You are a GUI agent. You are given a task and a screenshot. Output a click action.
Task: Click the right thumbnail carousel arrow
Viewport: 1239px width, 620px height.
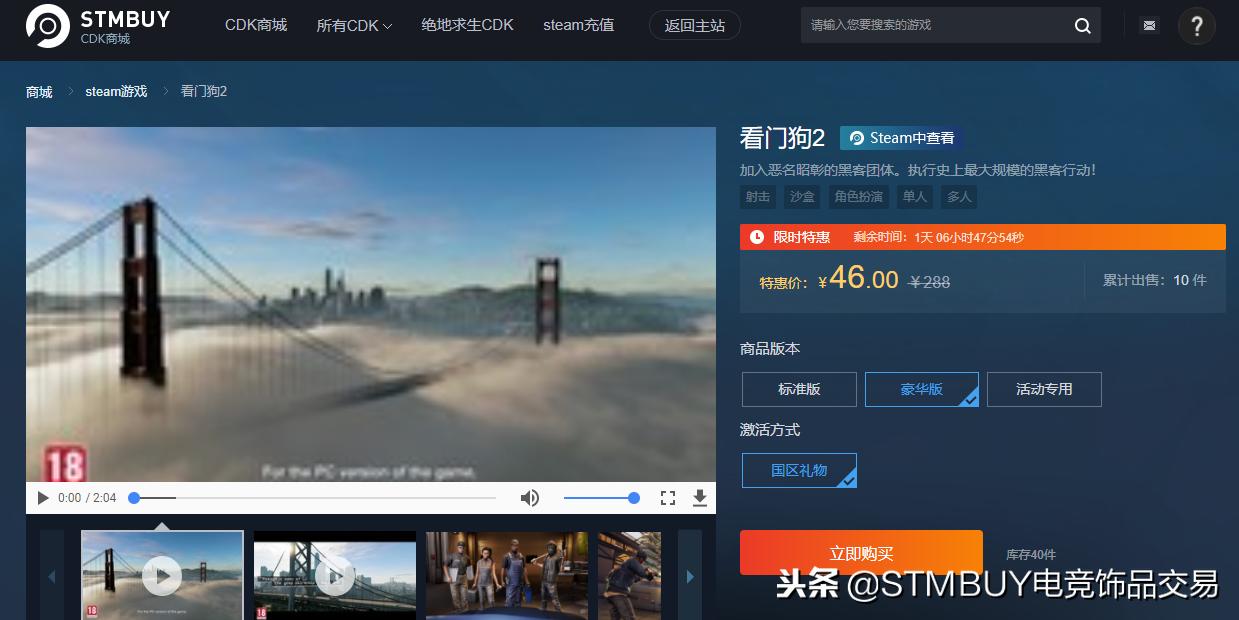click(x=689, y=576)
